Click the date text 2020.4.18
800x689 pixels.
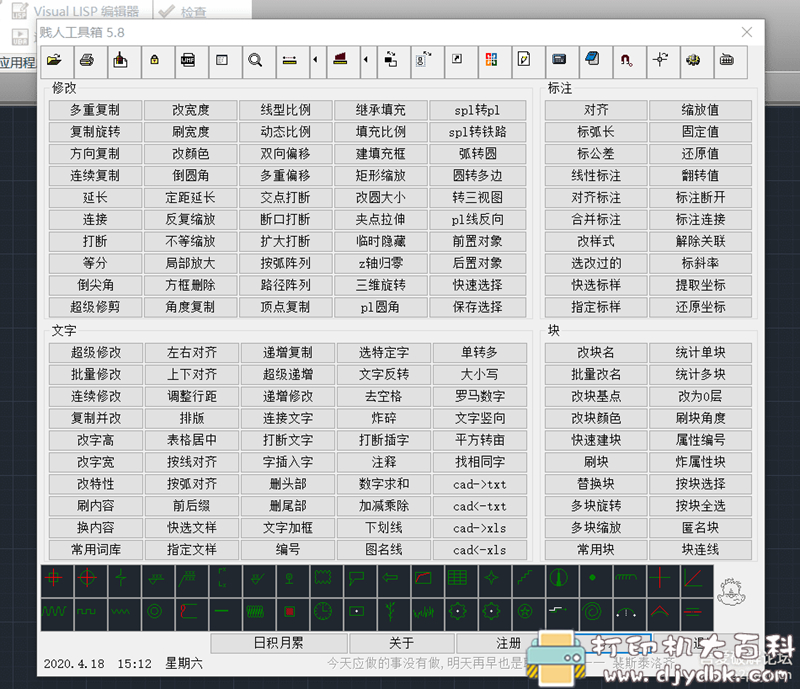click(74, 664)
